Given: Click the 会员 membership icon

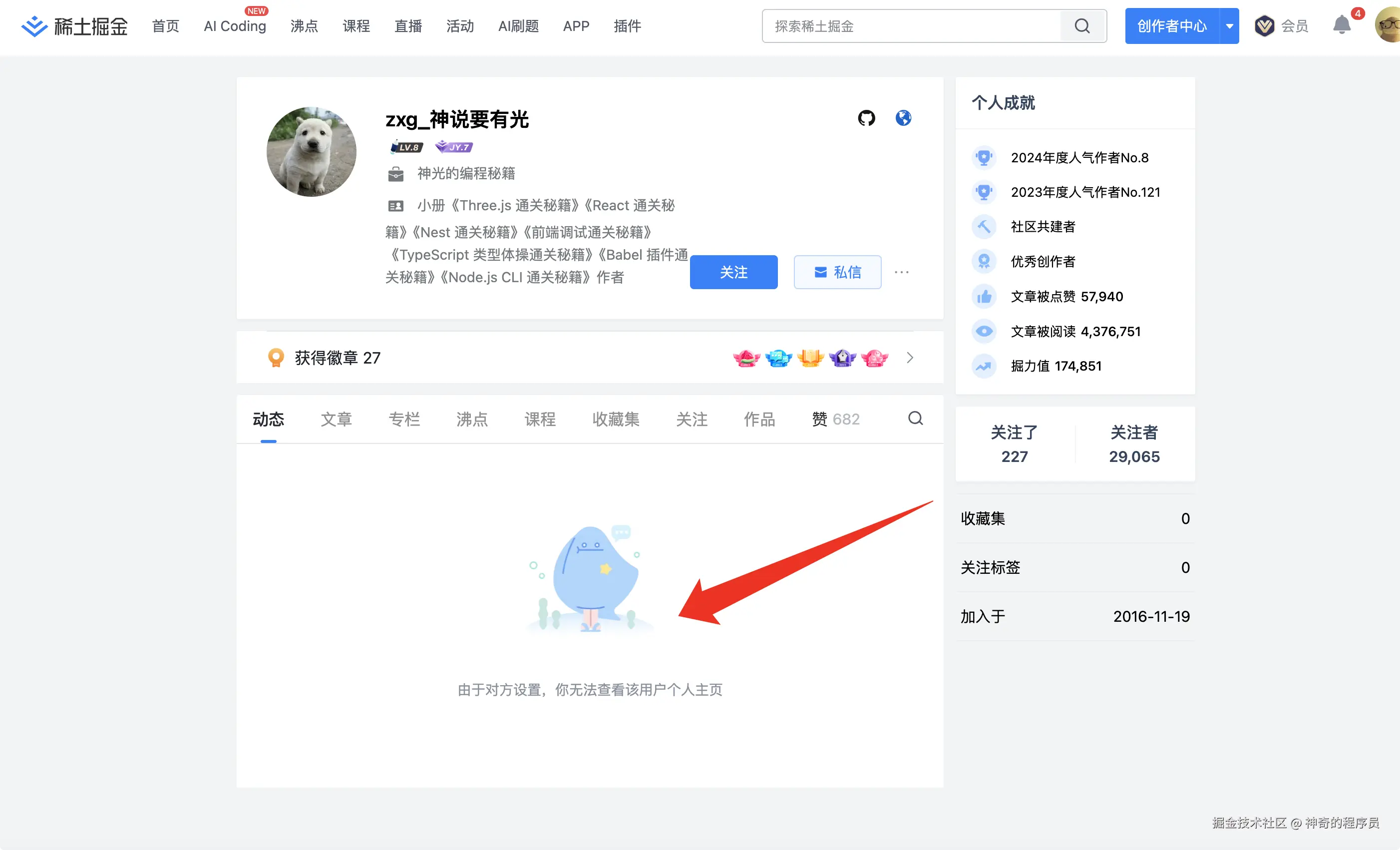Looking at the screenshot, I should pos(1264,25).
